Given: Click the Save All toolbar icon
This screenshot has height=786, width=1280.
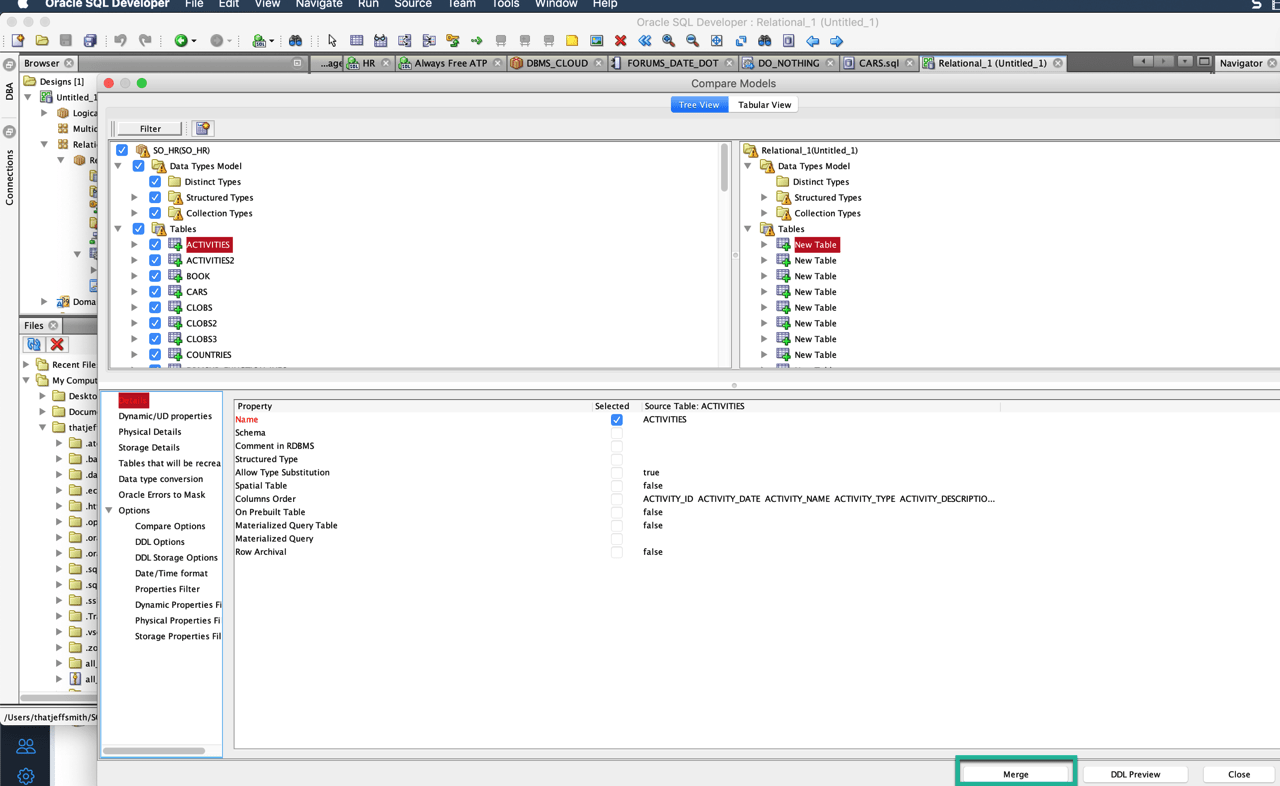Looking at the screenshot, I should coord(91,40).
